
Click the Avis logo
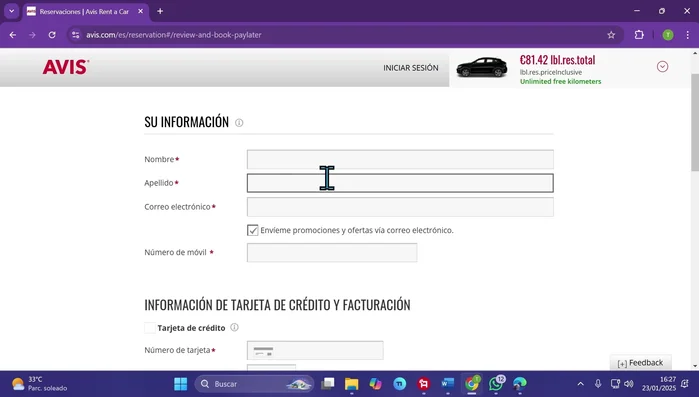point(66,67)
